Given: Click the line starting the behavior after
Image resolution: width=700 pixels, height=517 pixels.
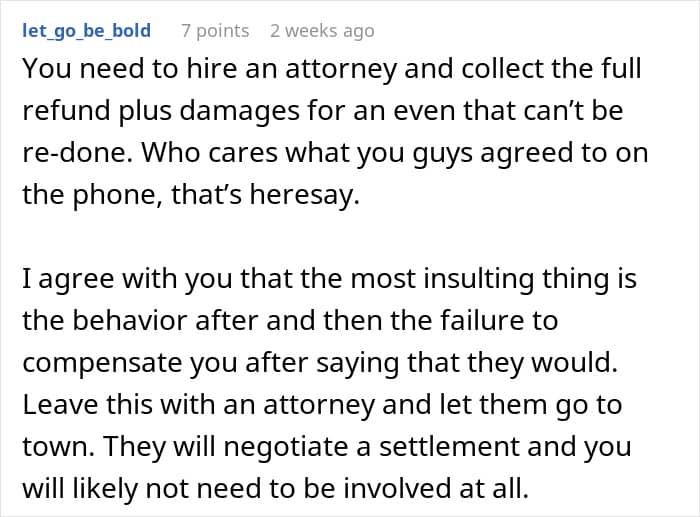Looking at the screenshot, I should 290,321.
